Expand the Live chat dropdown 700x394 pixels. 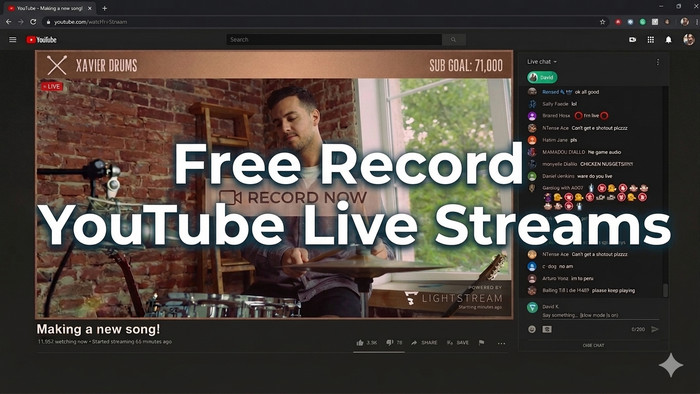tap(542, 62)
